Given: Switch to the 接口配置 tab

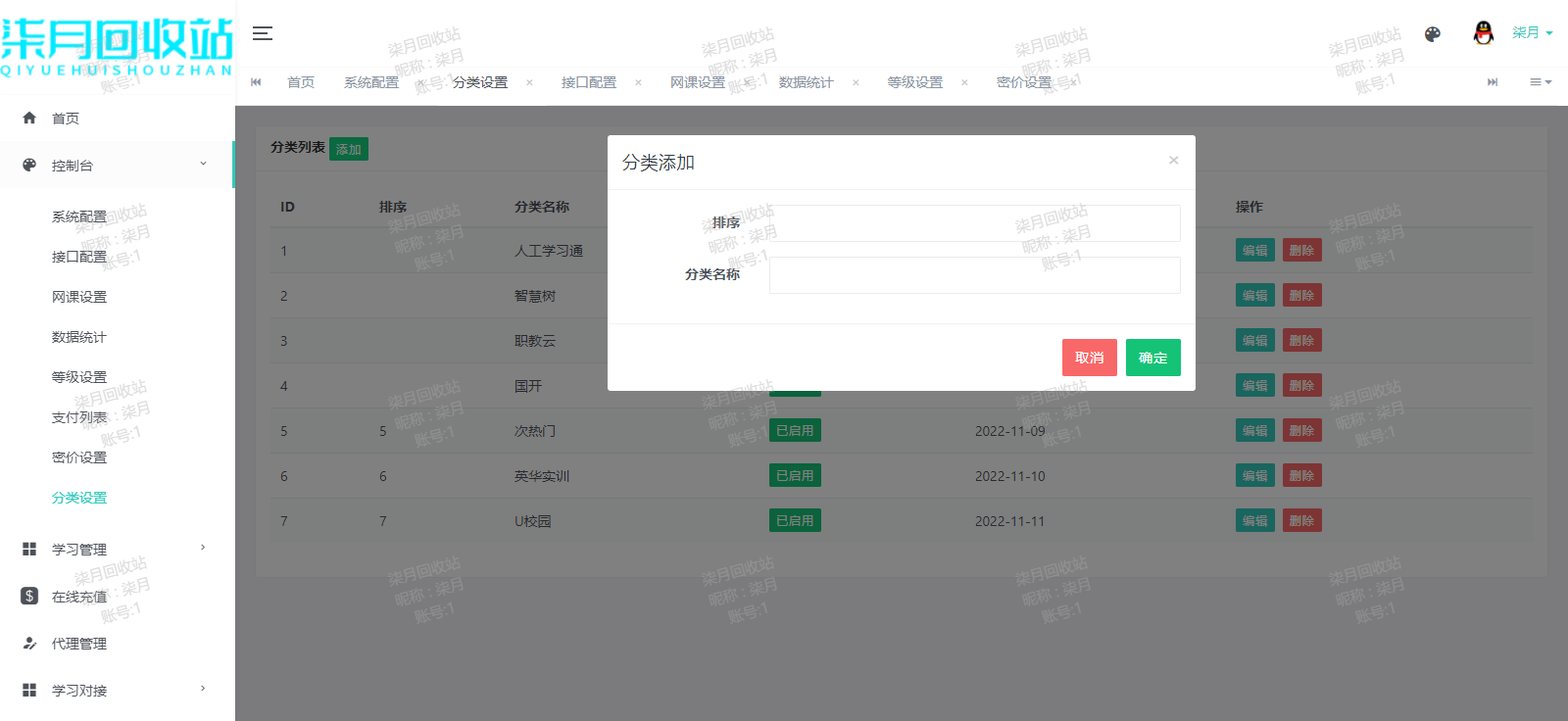Looking at the screenshot, I should click(589, 82).
